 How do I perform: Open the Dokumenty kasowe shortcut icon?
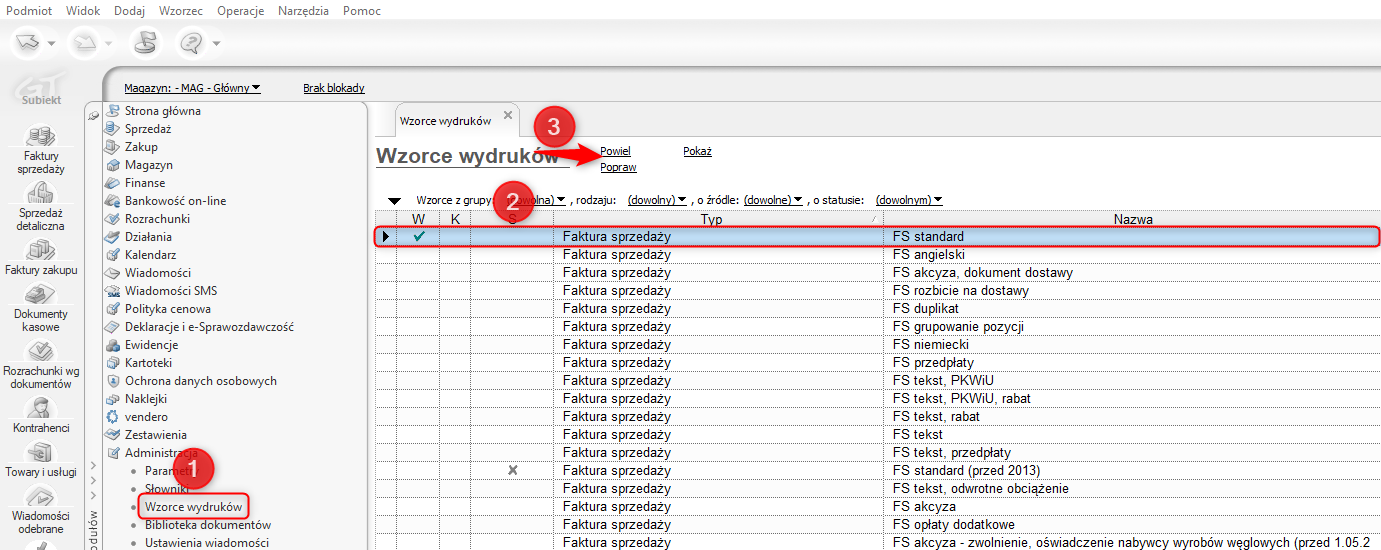pyautogui.click(x=41, y=294)
